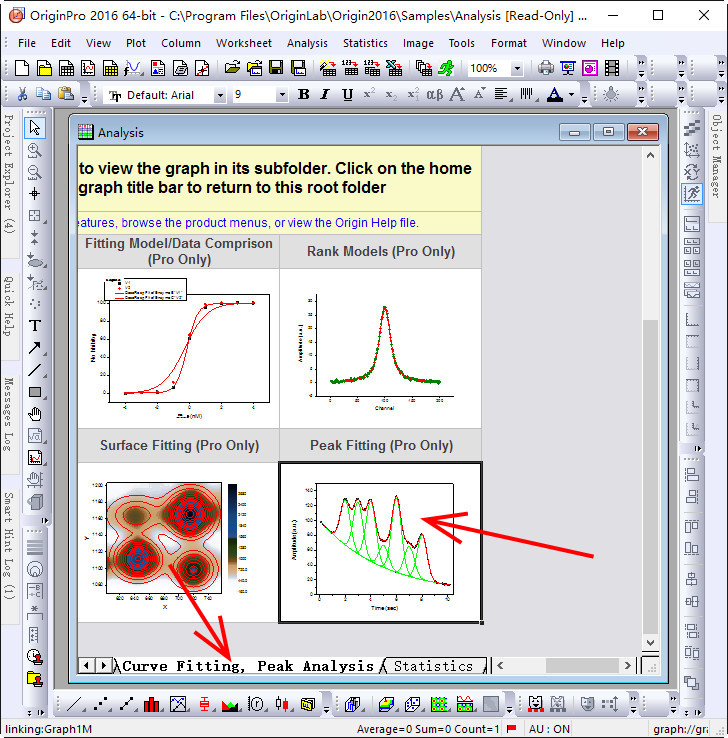The width and height of the screenshot is (728, 738).
Task: Open the Peak Fitting graph thumbnail
Action: 381,541
